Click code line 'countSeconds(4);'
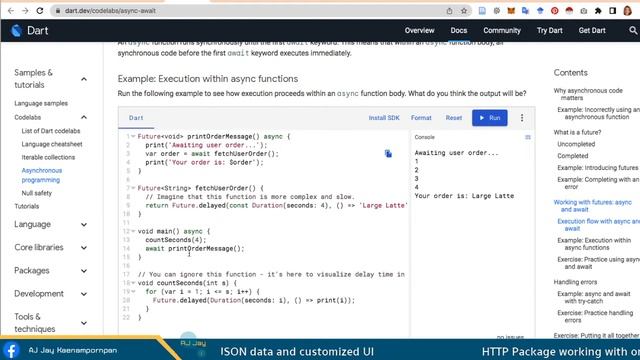Viewport: 640px width, 360px height. pyautogui.click(x=176, y=240)
